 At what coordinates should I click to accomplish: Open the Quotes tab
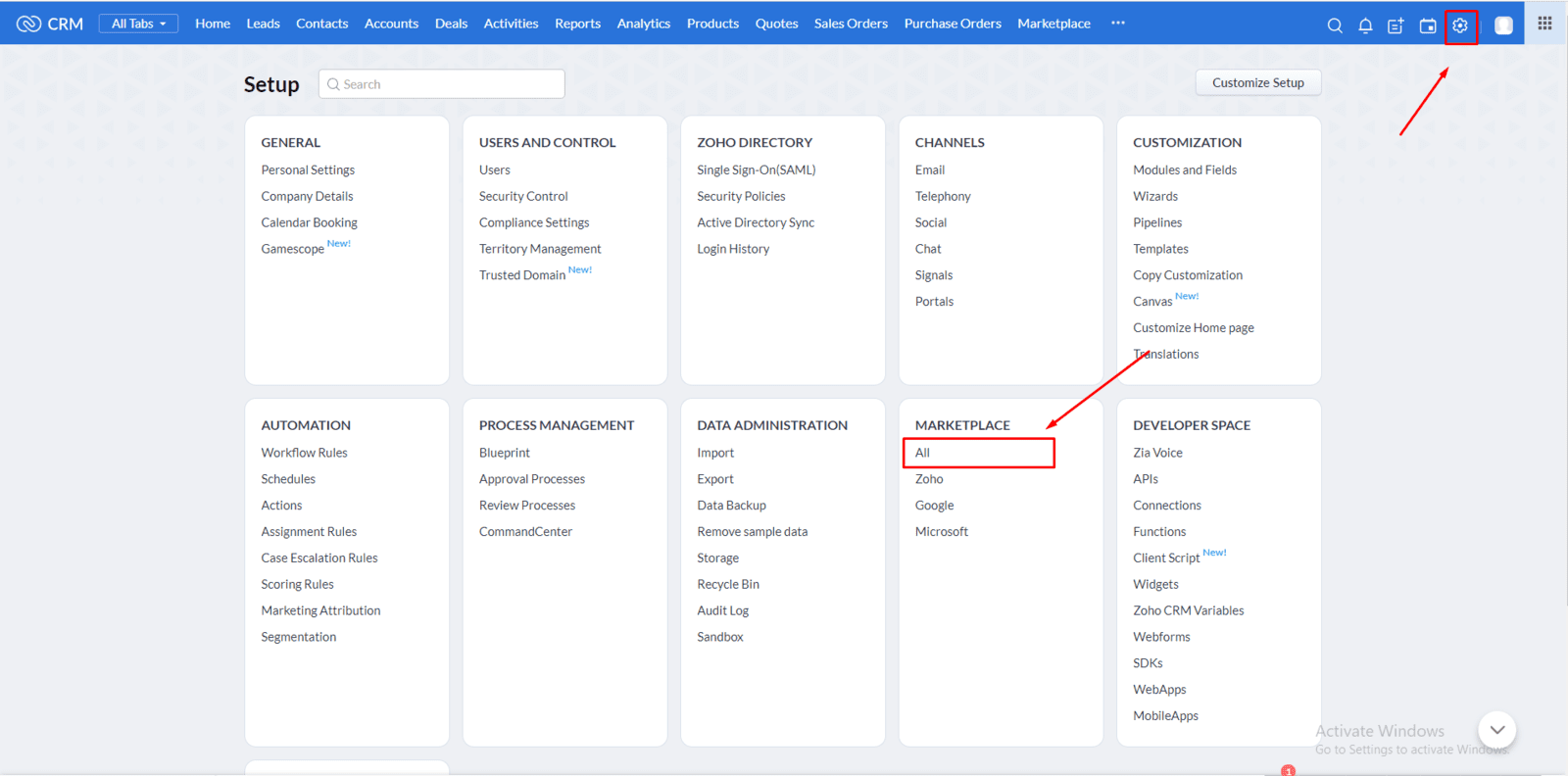pos(776,24)
